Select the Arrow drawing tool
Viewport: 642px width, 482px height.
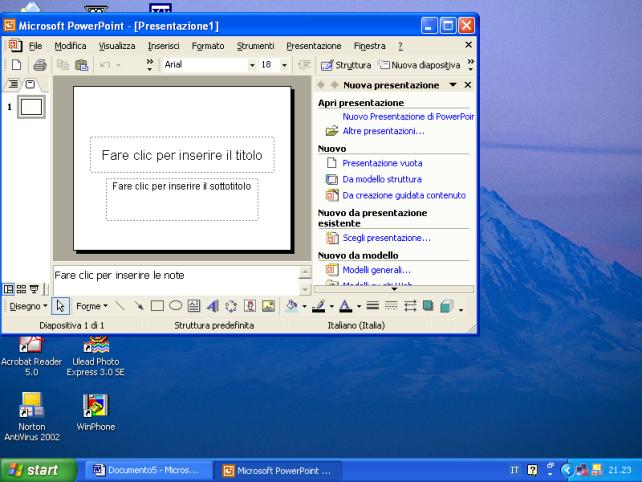pos(138,306)
